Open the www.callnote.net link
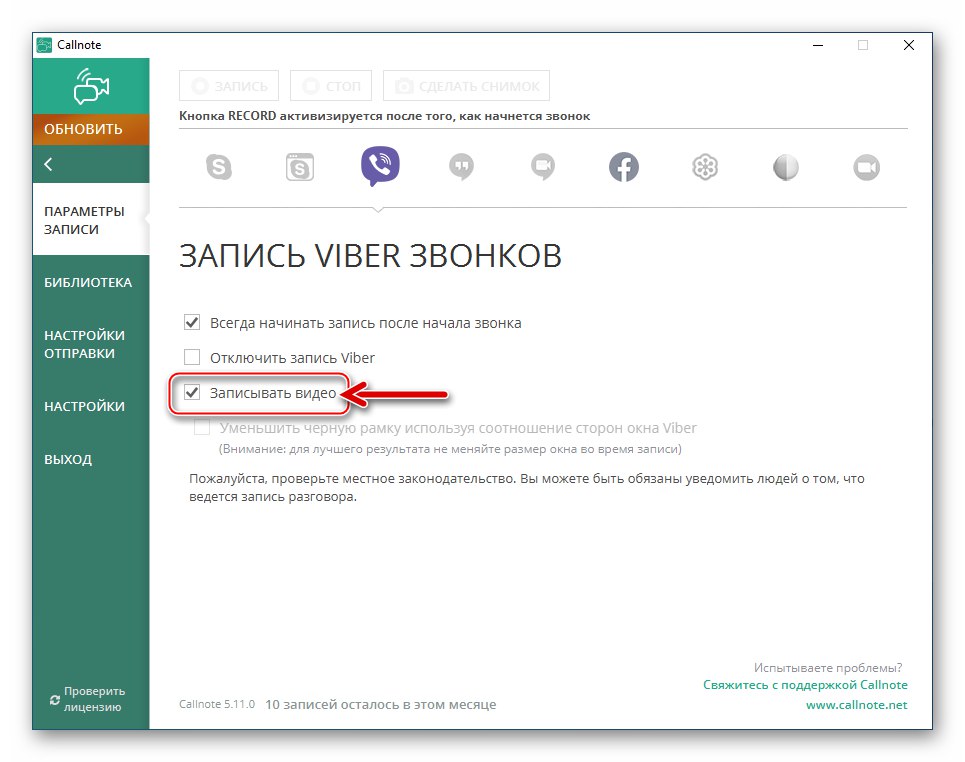Viewport: 965px width, 762px height. tap(857, 705)
